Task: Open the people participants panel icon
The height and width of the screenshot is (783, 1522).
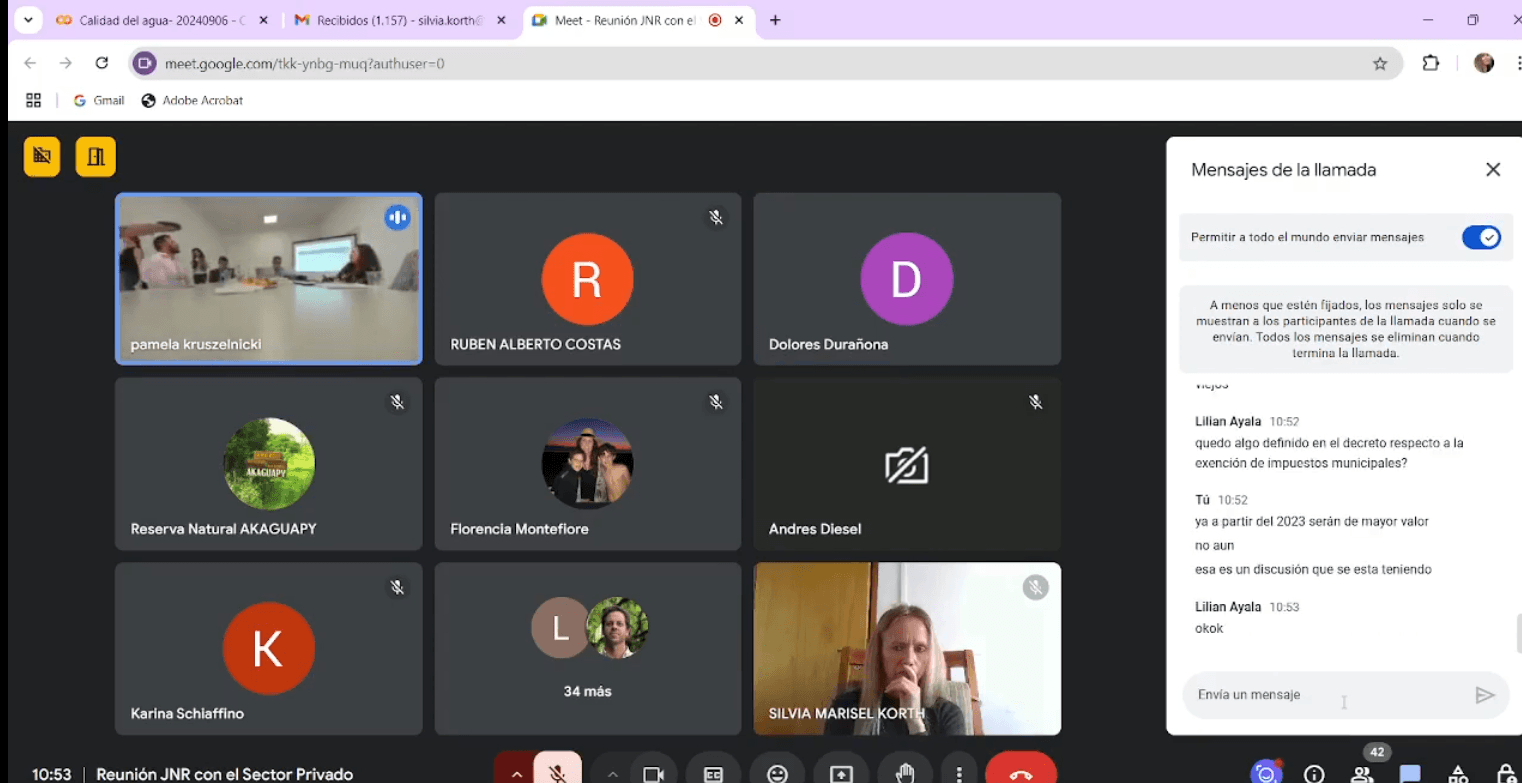Action: click(1362, 773)
